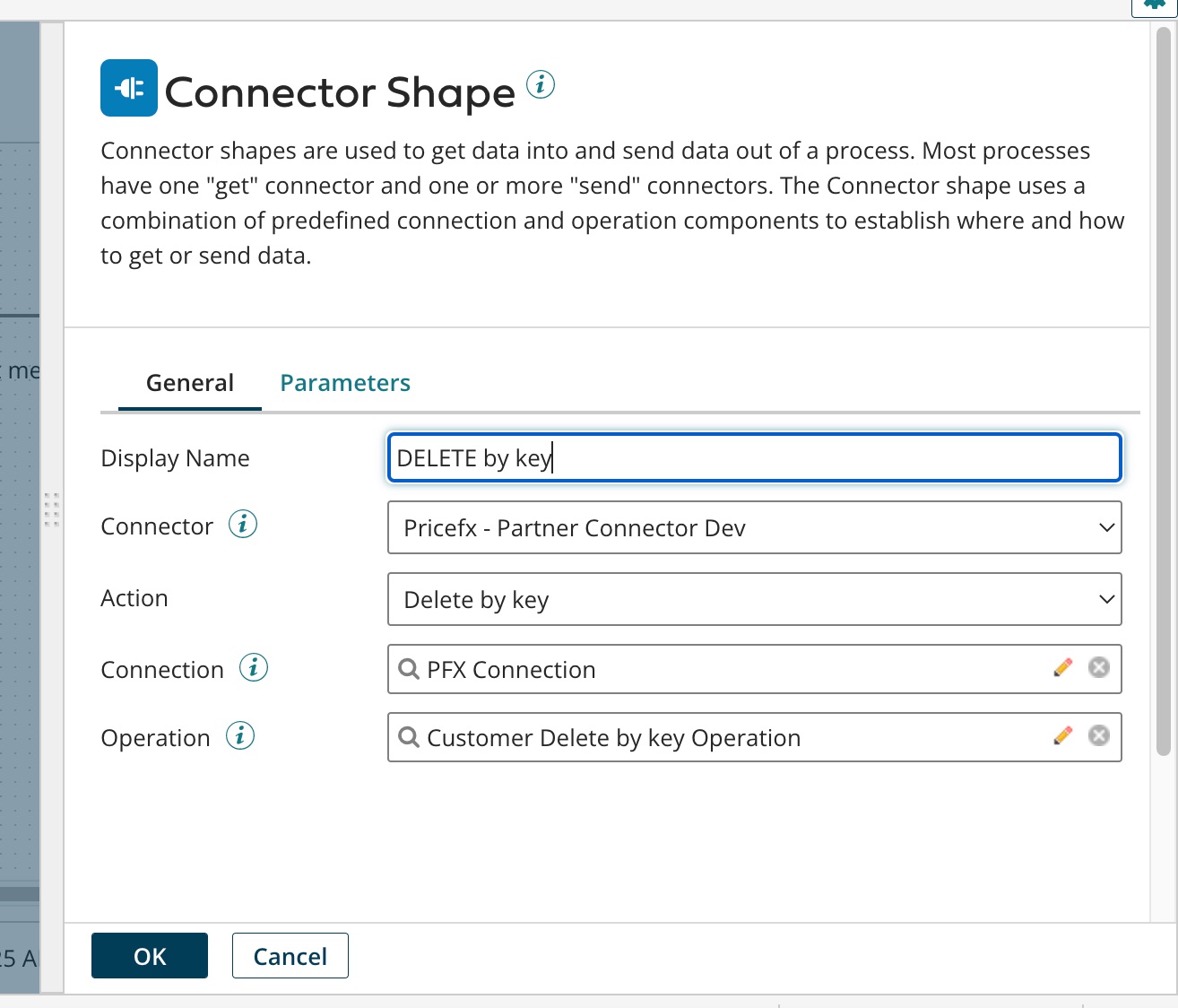Click the info icon beside Connector Shape title
Image resolution: width=1178 pixels, height=1008 pixels.
(x=540, y=85)
